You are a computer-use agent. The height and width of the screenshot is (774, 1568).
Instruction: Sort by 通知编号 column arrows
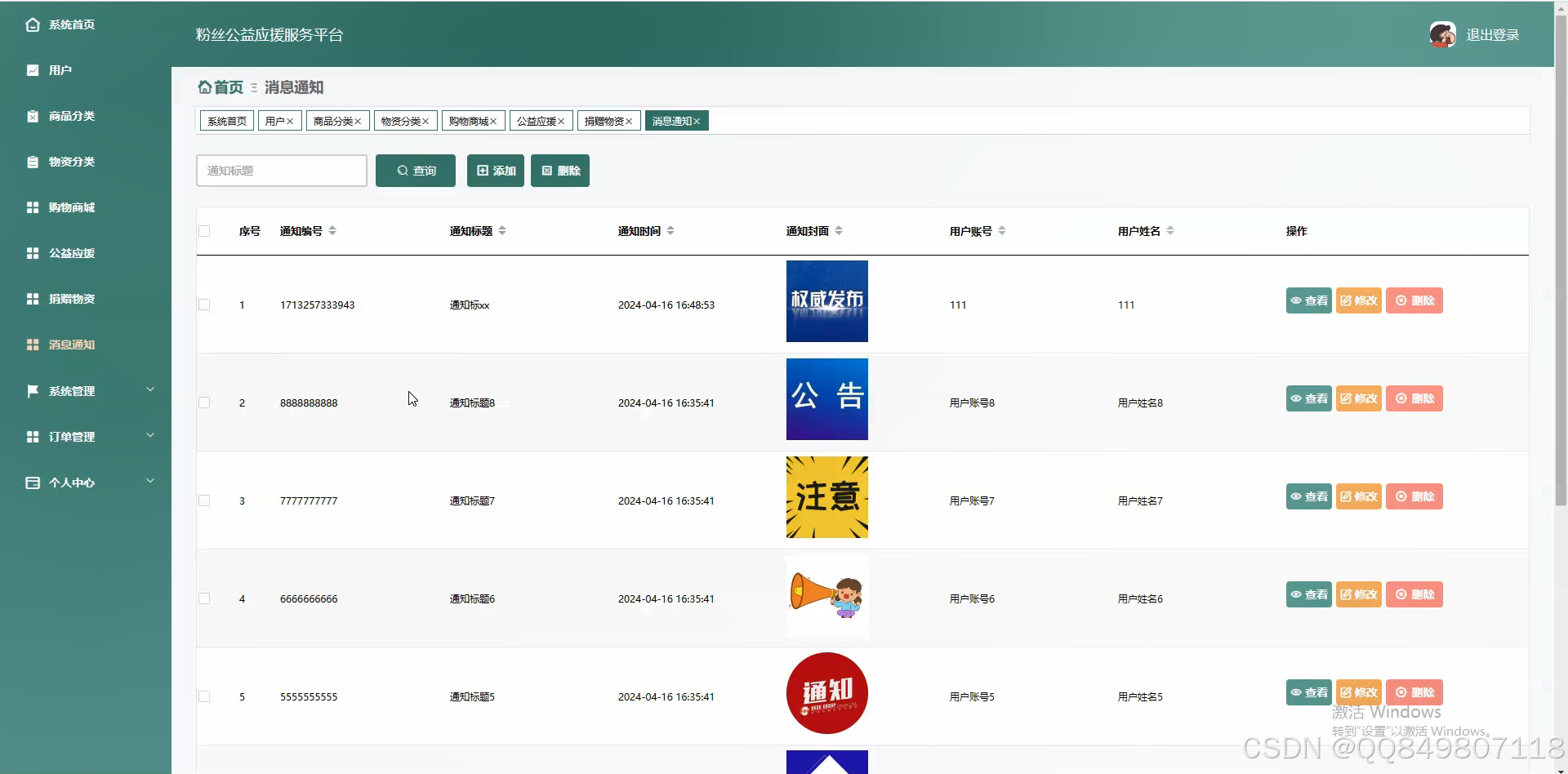332,231
